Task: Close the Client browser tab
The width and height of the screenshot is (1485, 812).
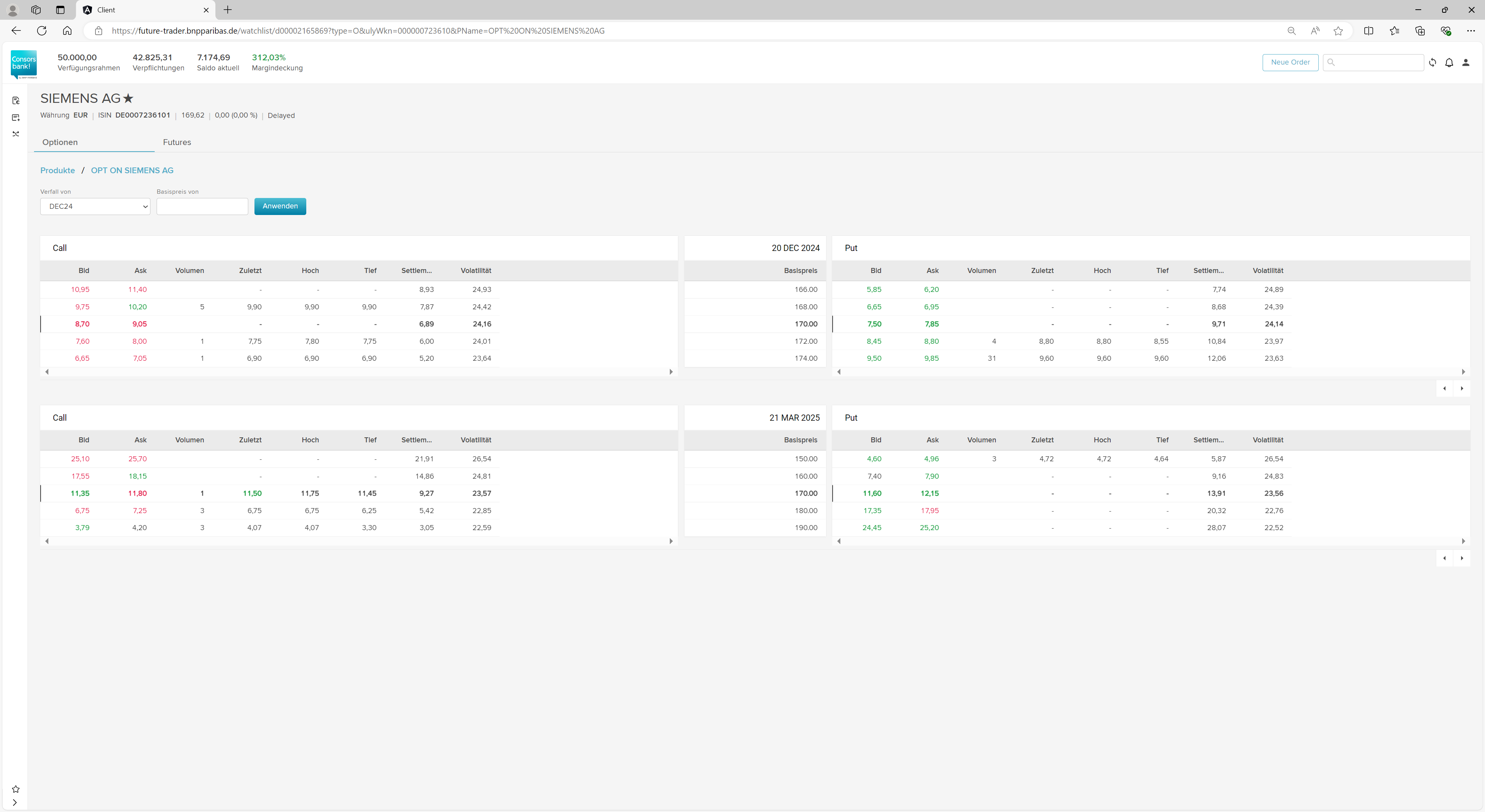Action: tap(206, 10)
